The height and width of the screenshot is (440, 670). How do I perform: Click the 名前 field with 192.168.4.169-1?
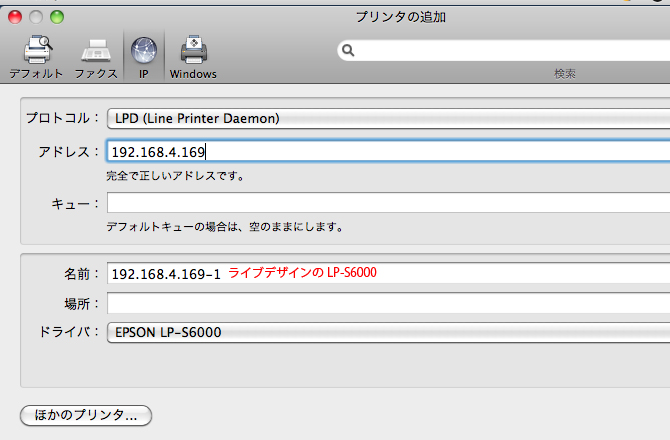point(388,273)
